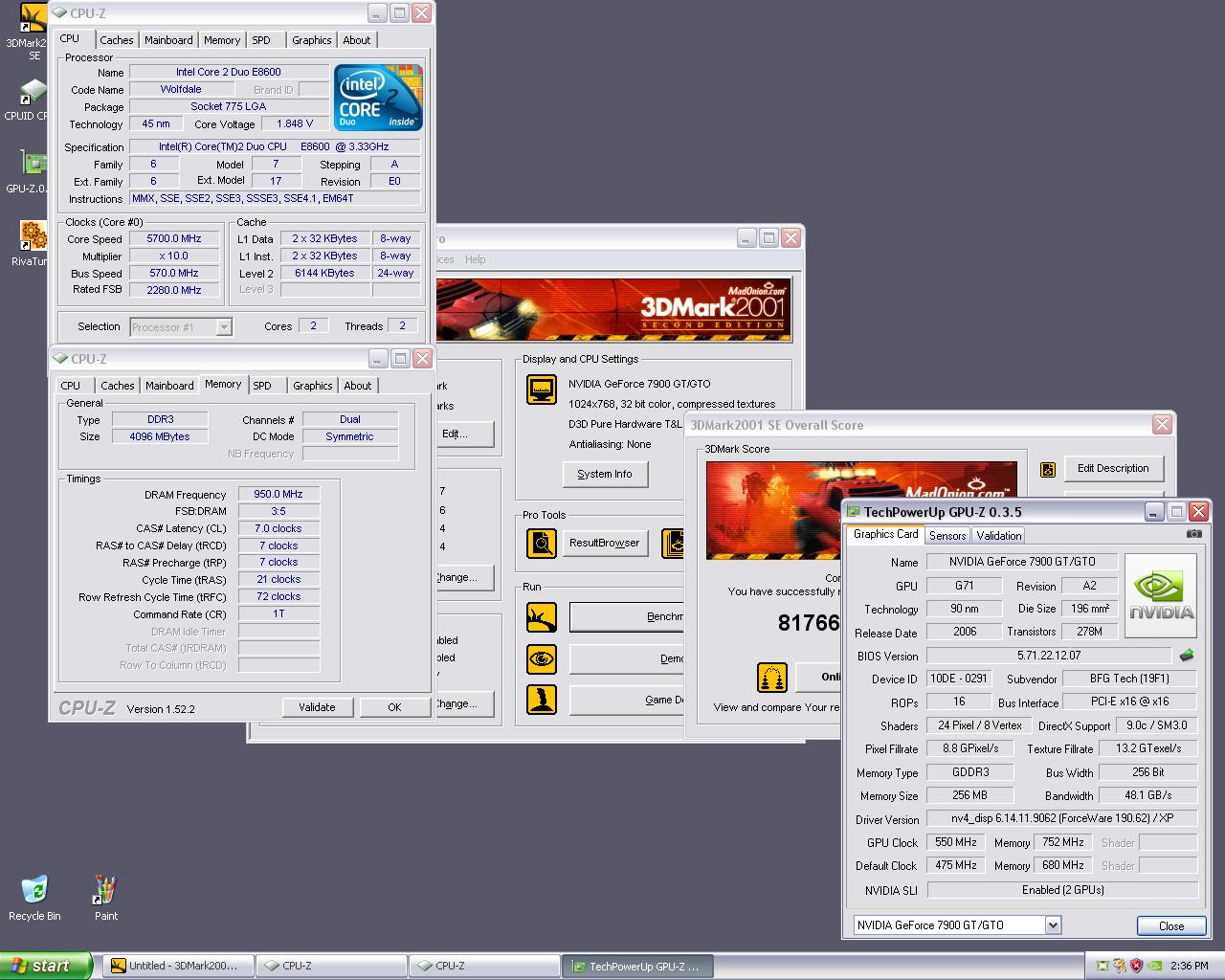Click the GPU Clock 550 MHz field
1225x980 pixels.
pos(956,842)
